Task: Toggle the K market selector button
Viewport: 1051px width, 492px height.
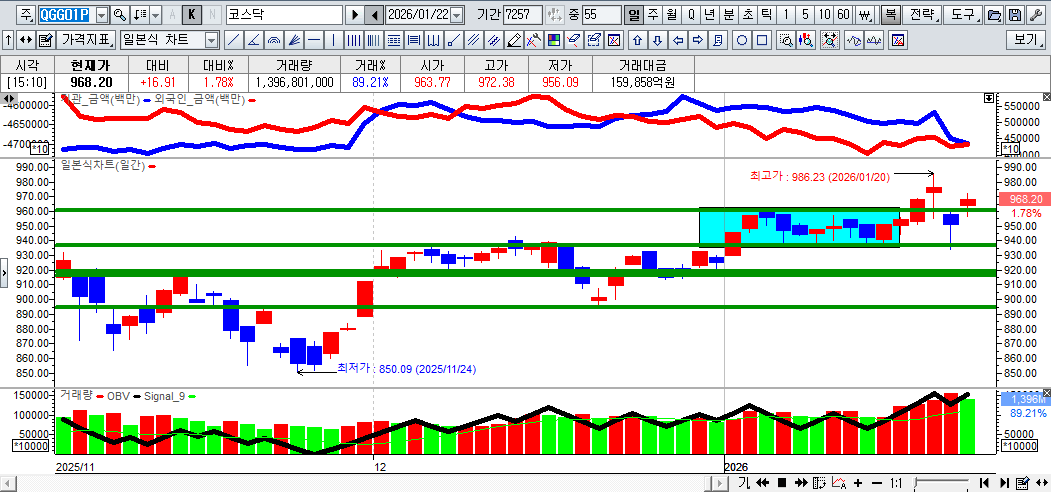Action: (192, 15)
